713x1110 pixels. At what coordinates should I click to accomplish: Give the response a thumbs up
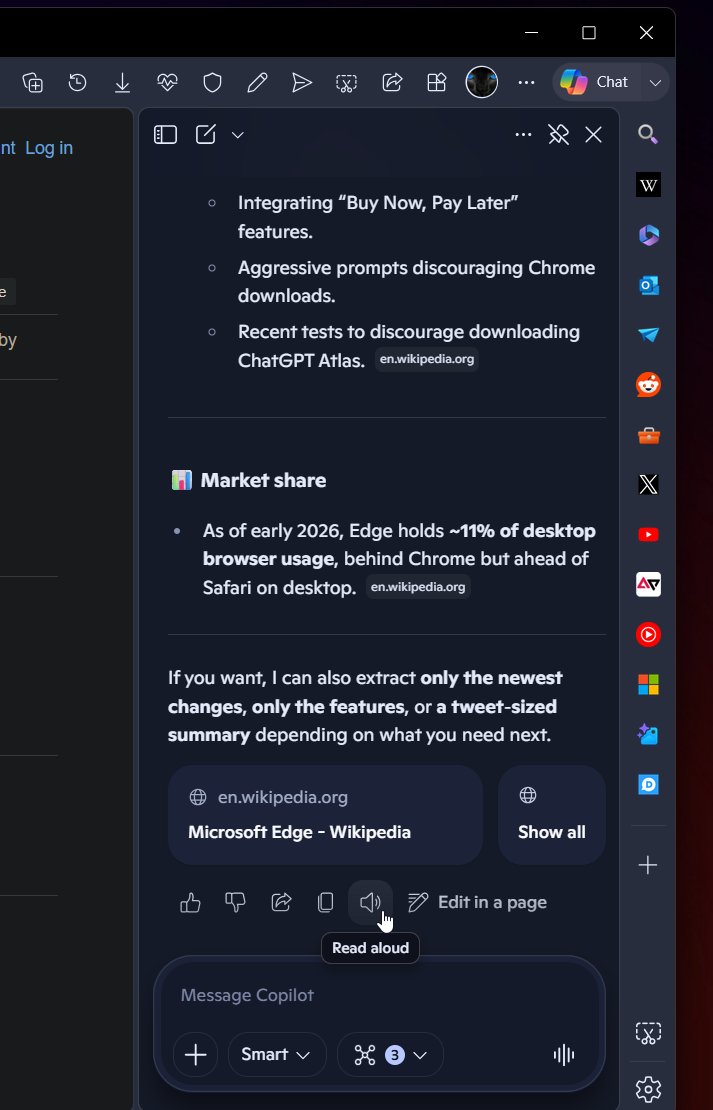pyautogui.click(x=190, y=903)
